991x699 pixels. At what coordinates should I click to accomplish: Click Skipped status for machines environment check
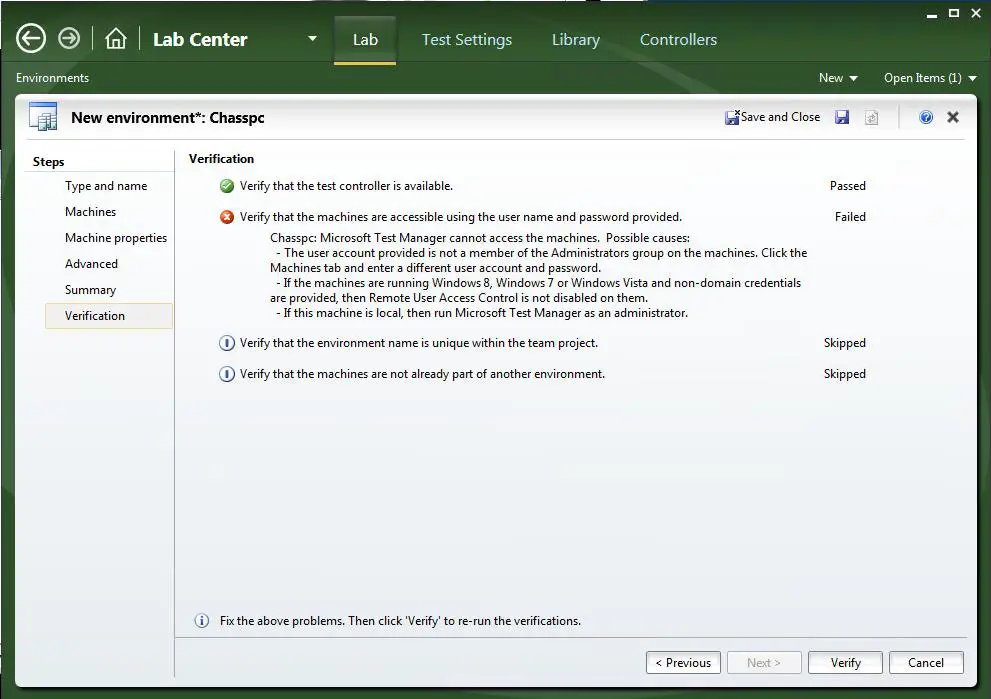coord(844,374)
